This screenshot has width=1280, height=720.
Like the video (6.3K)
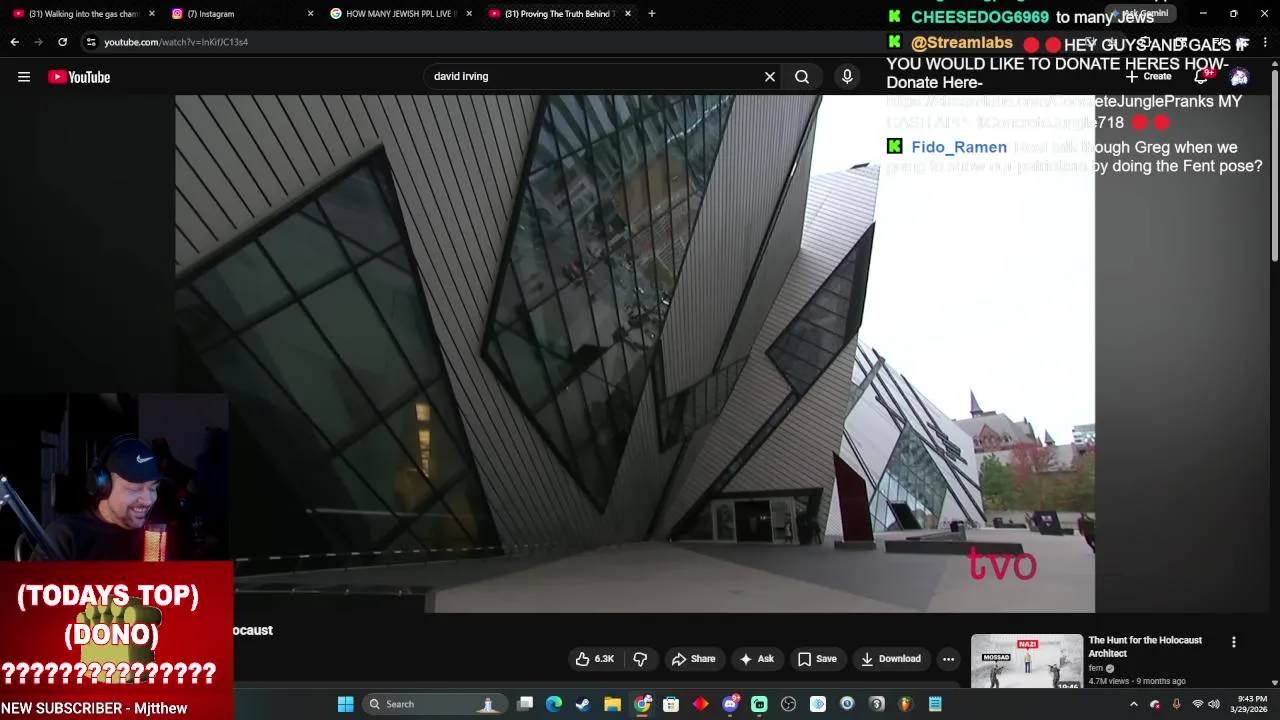[x=595, y=659]
